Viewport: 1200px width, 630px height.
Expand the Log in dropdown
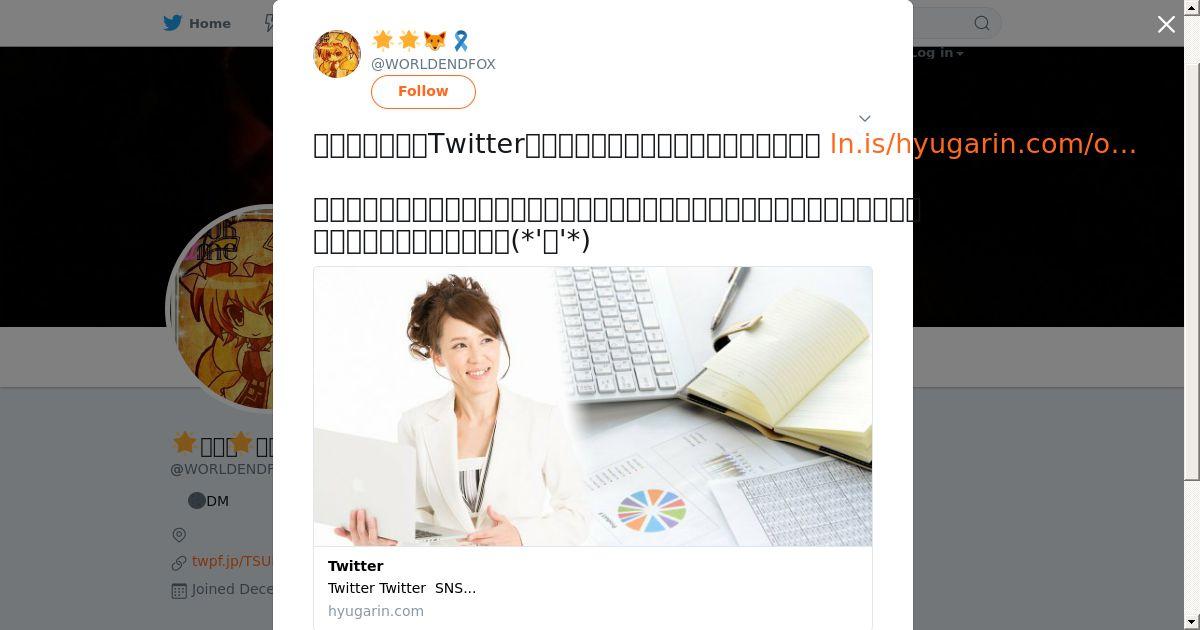coord(938,53)
